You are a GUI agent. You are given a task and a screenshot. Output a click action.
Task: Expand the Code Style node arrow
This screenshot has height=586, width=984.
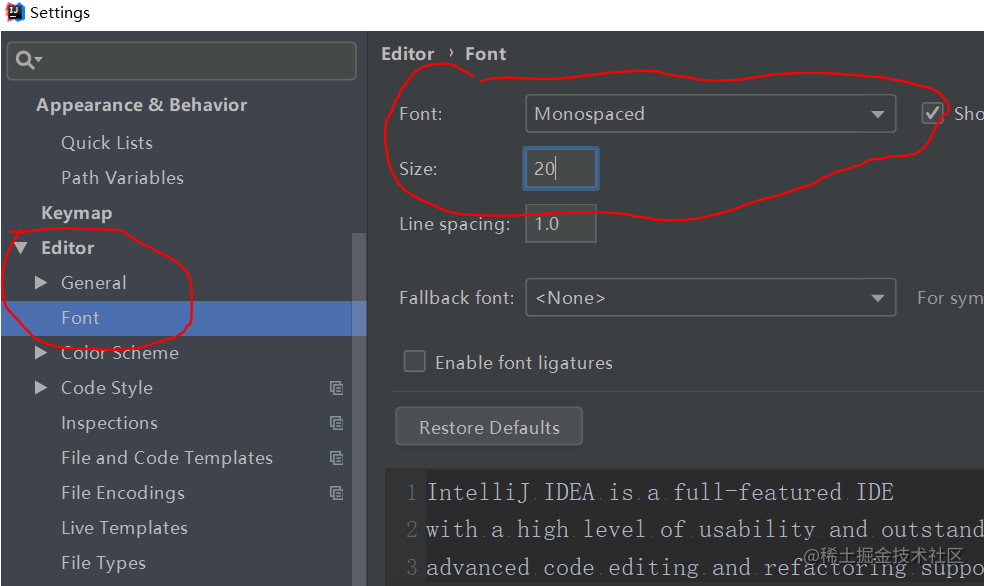pos(41,388)
